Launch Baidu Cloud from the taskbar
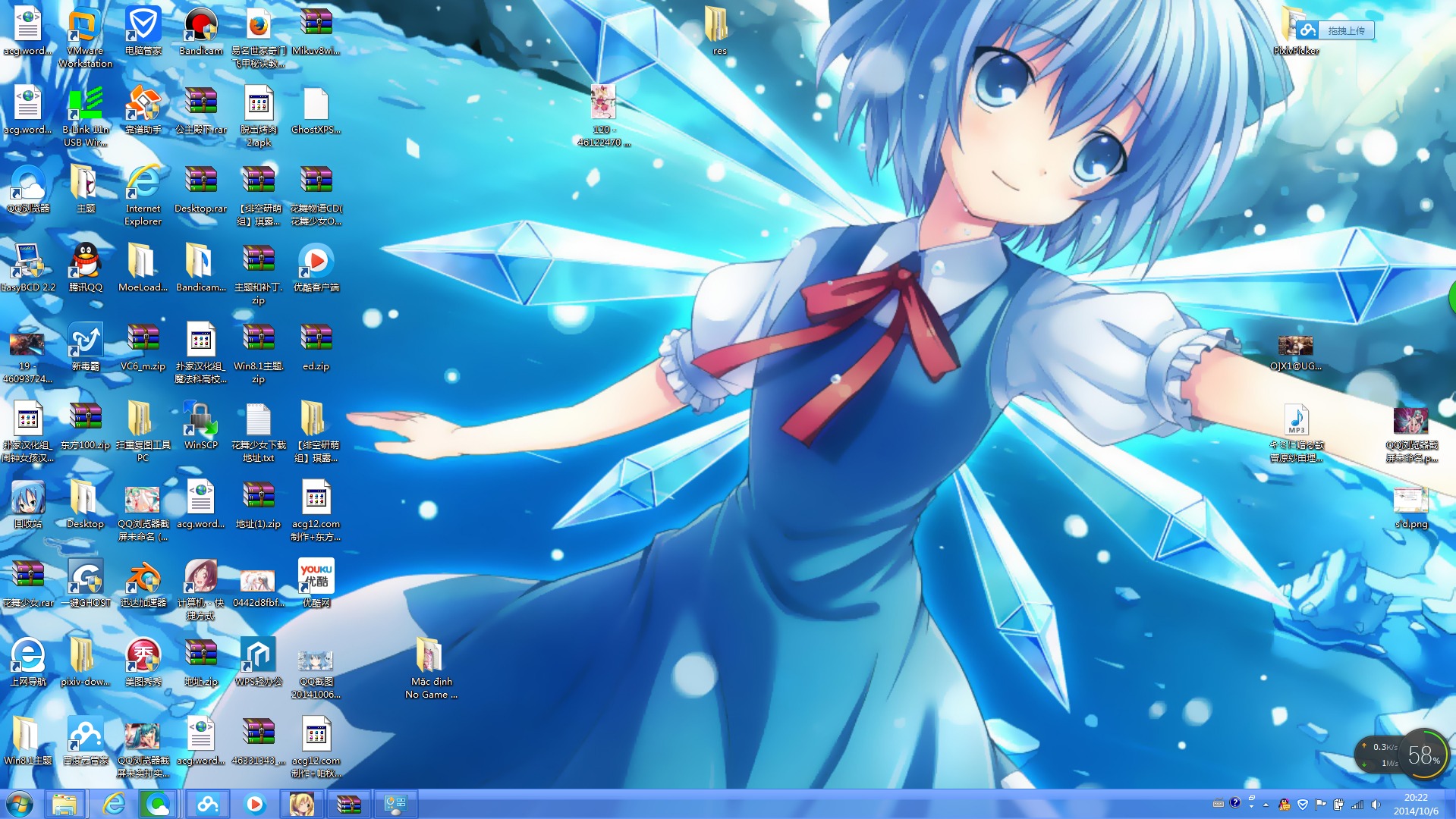 [x=208, y=803]
